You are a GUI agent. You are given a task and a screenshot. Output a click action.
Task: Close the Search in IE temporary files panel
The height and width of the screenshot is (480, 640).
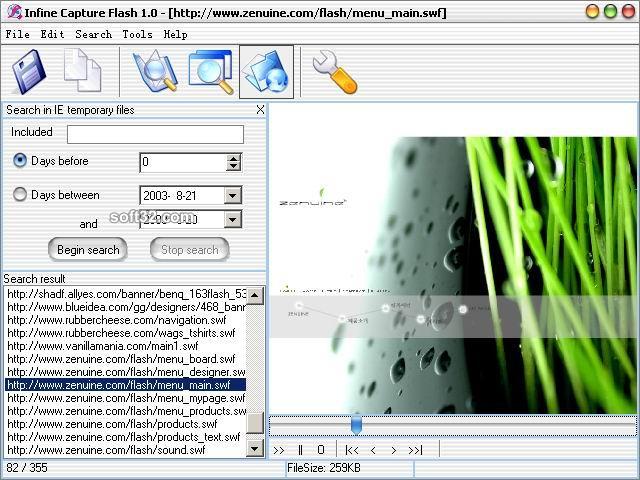click(260, 109)
